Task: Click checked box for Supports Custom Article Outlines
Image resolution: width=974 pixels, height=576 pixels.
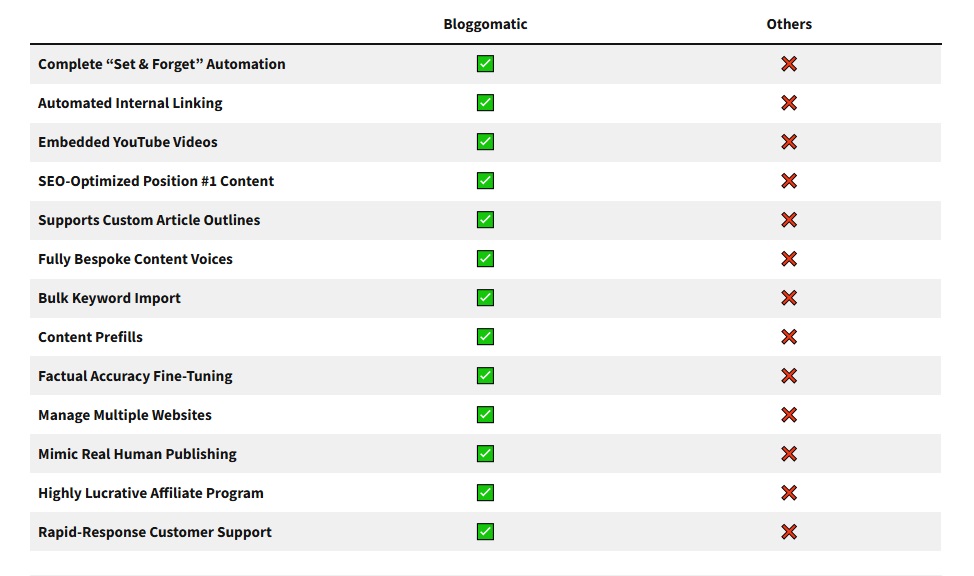Action: 485,219
